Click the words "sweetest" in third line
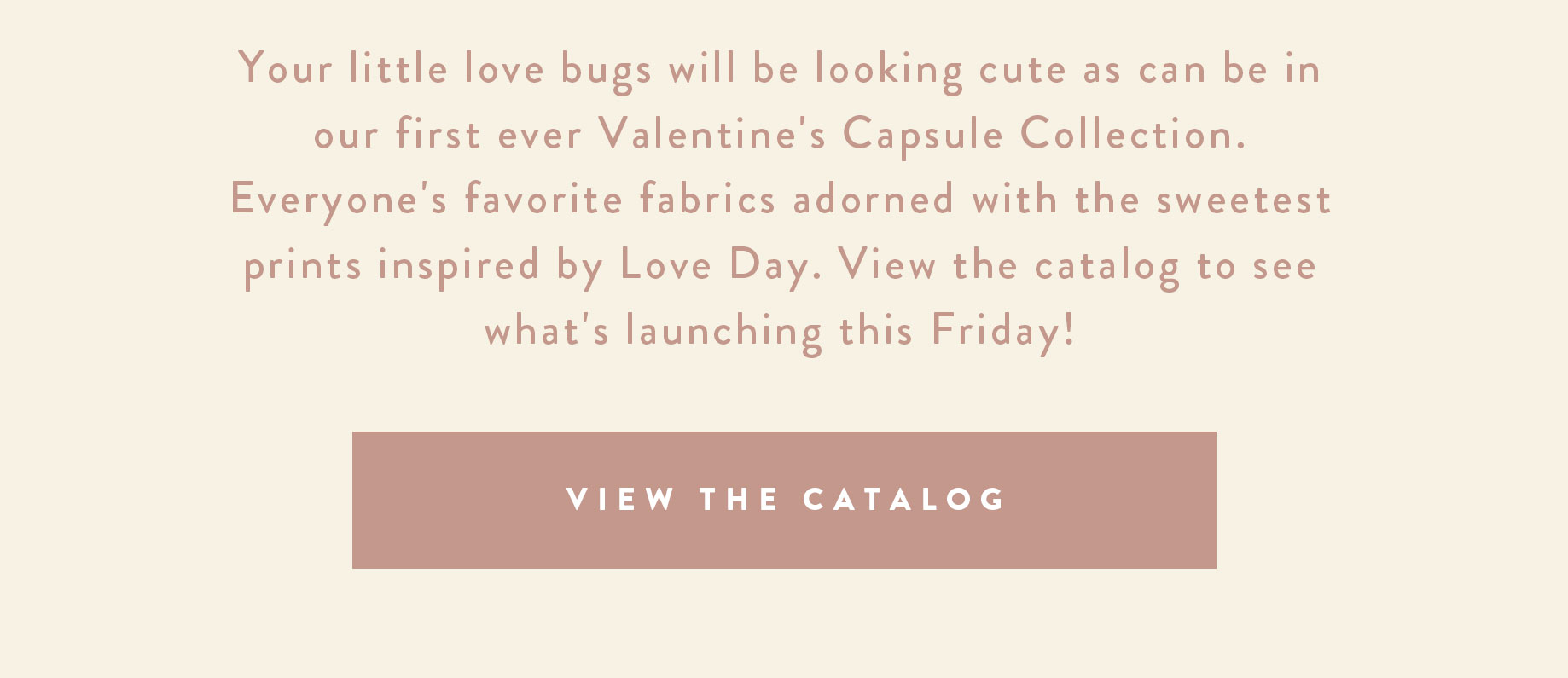Image resolution: width=1568 pixels, height=678 pixels. (1243, 200)
